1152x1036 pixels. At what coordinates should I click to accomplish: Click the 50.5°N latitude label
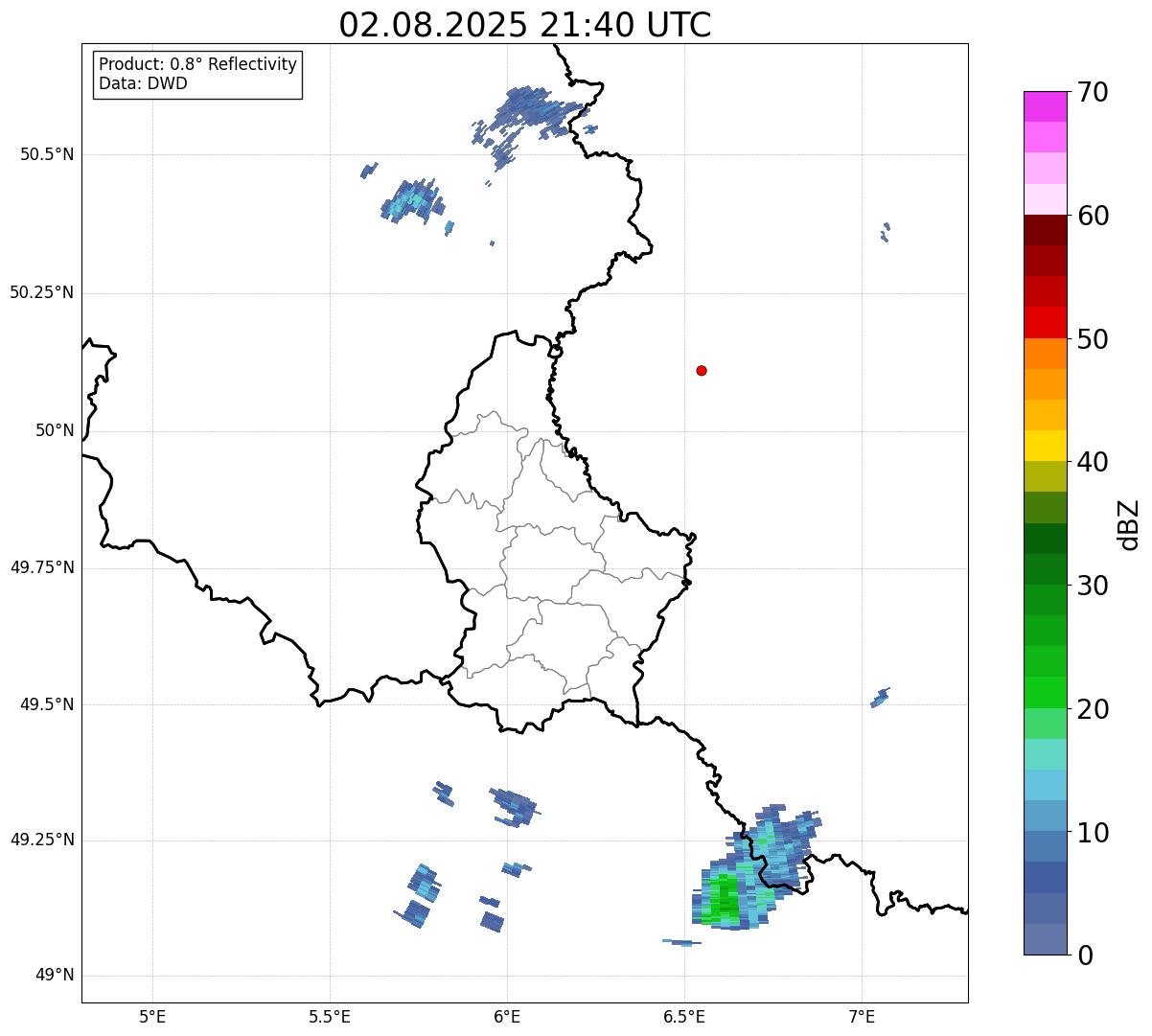47,154
